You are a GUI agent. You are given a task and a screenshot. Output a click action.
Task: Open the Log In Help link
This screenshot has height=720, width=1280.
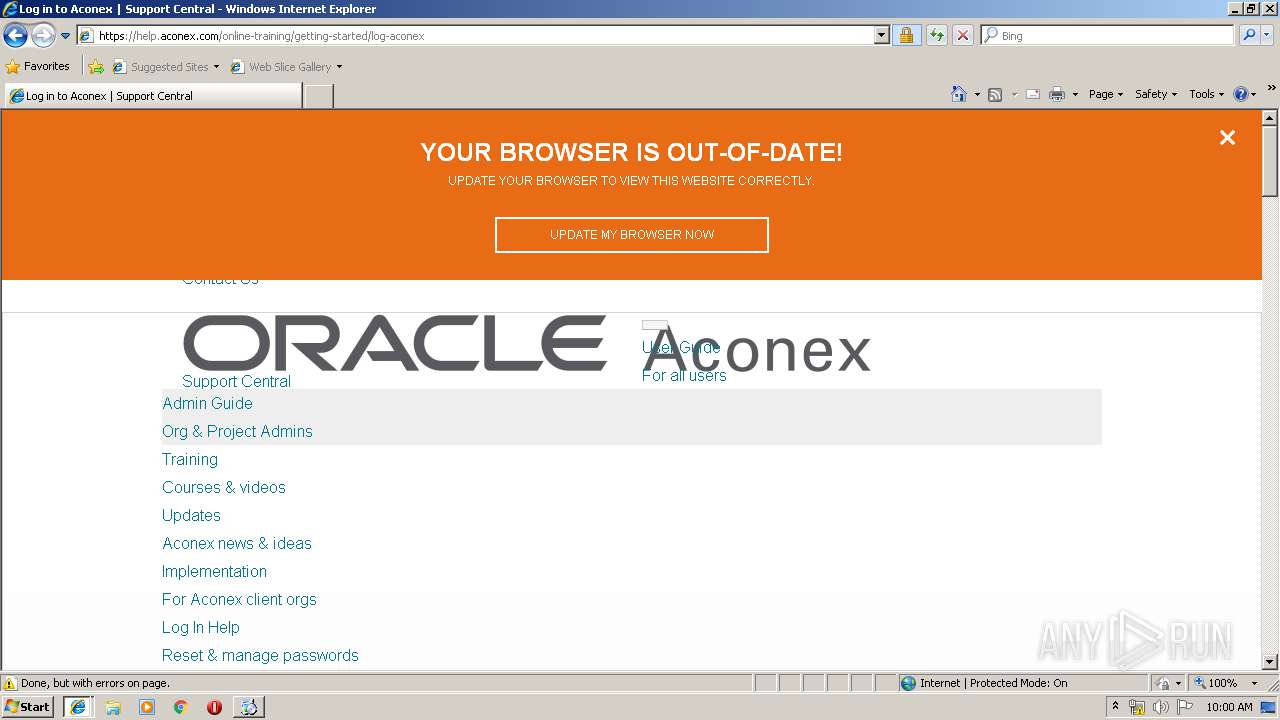click(x=201, y=627)
